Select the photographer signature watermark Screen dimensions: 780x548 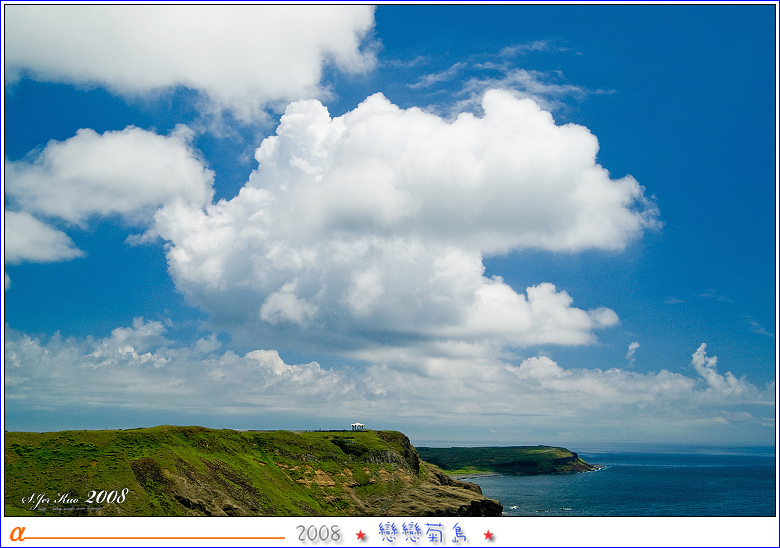74,499
